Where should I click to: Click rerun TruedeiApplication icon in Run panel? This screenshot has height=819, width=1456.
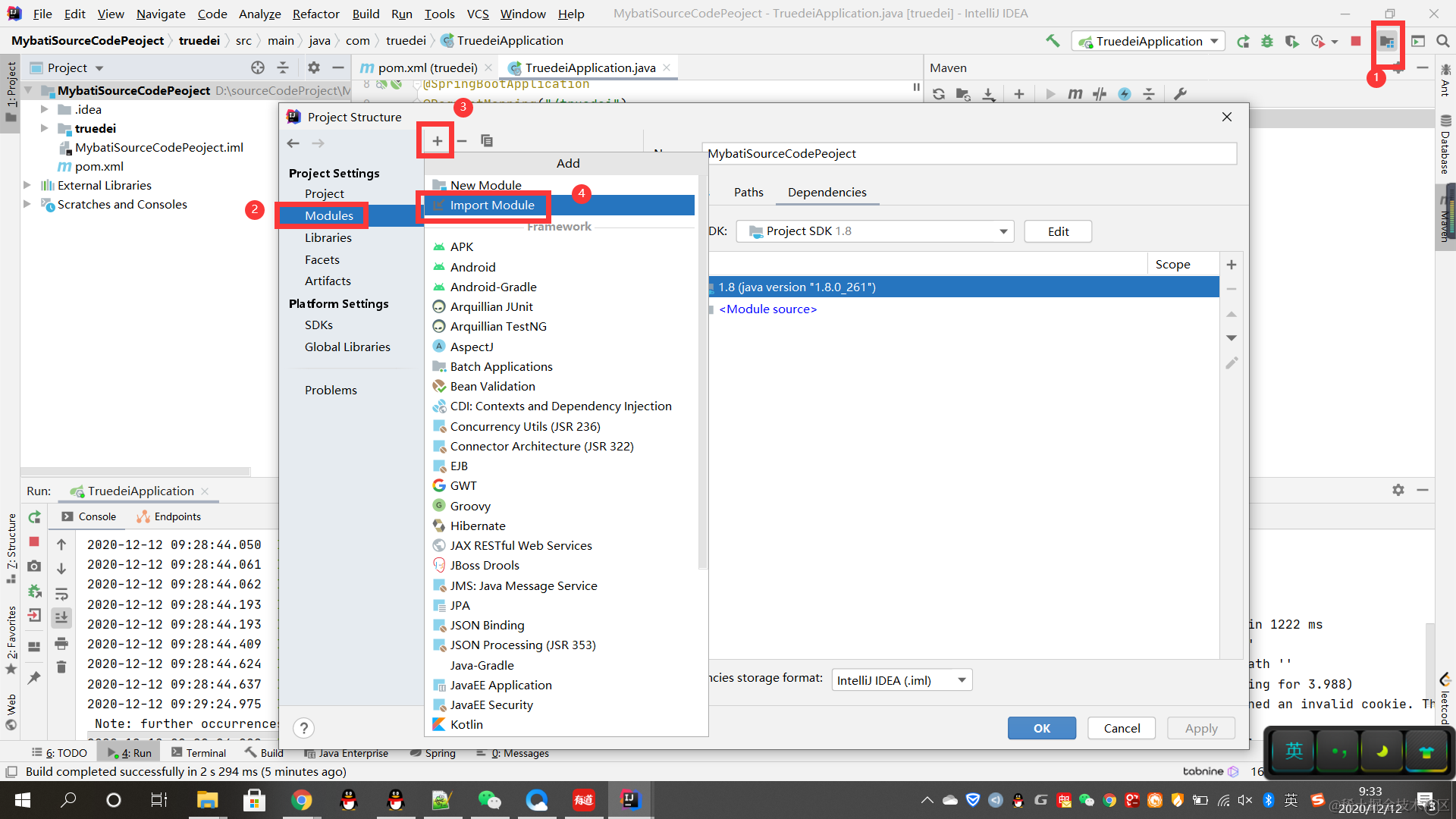pyautogui.click(x=35, y=517)
